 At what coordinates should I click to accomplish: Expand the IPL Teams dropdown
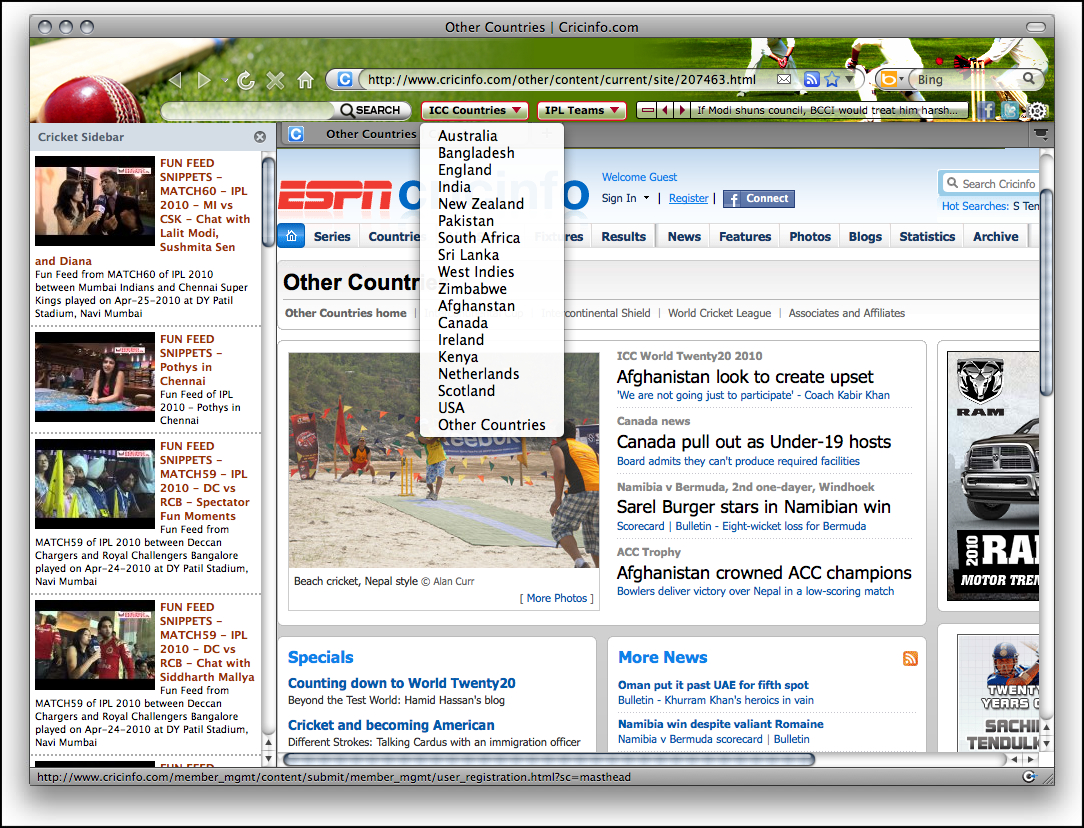click(581, 111)
